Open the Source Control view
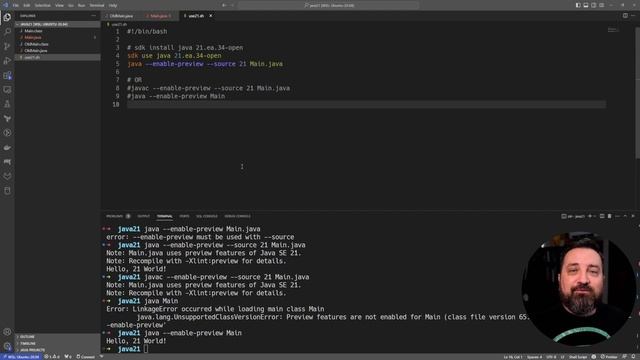Viewport: 640px width, 360px height. (x=7, y=46)
